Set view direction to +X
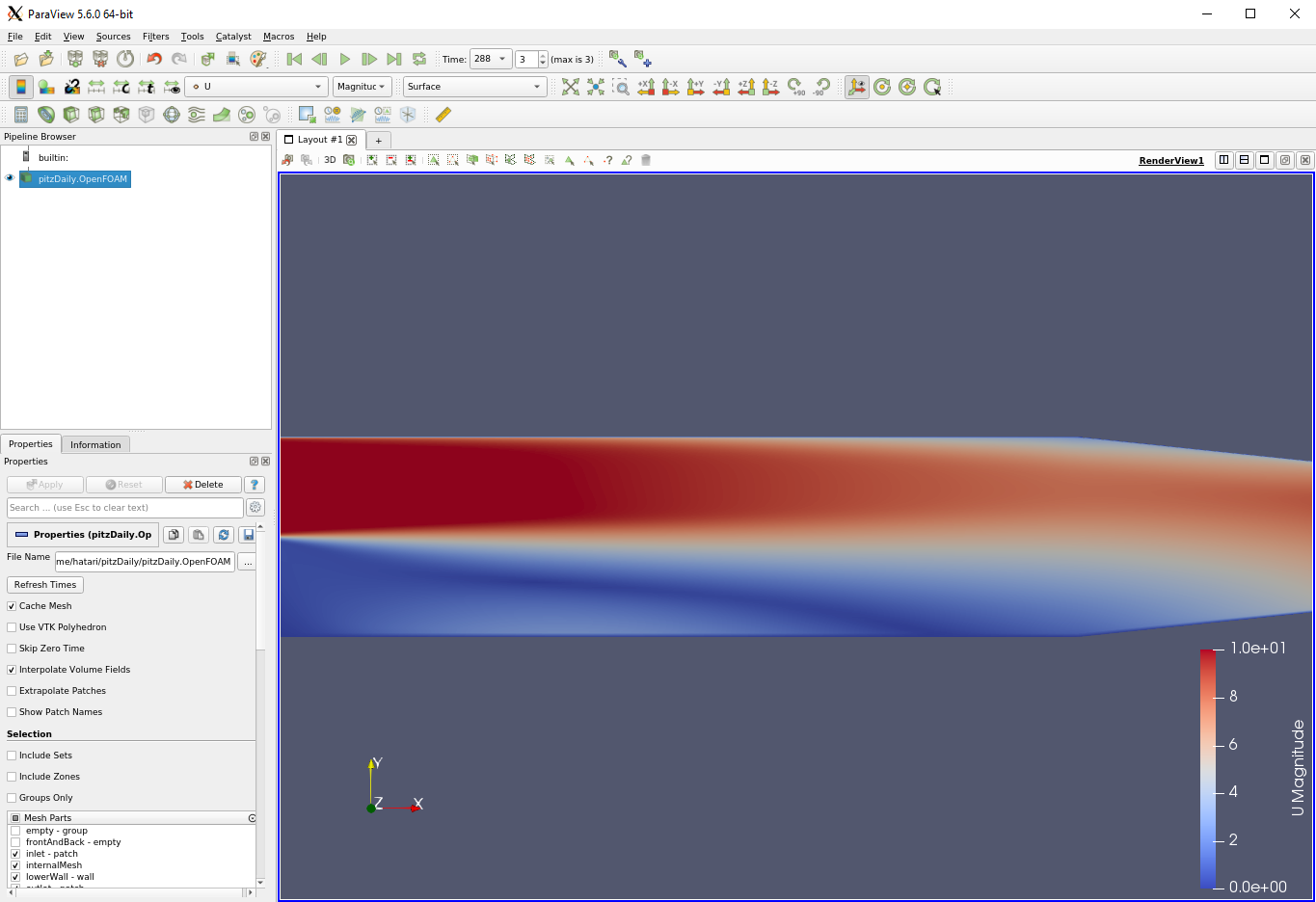This screenshot has width=1316, height=902. pos(646,87)
